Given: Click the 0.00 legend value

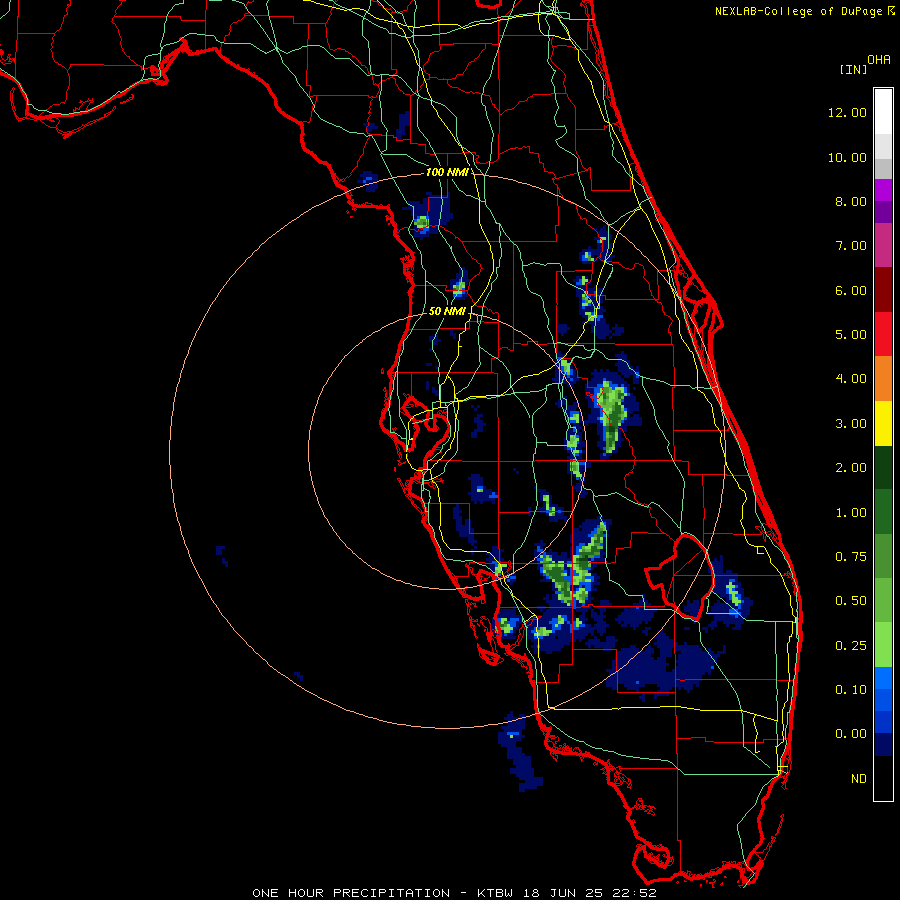Looking at the screenshot, I should (x=851, y=734).
